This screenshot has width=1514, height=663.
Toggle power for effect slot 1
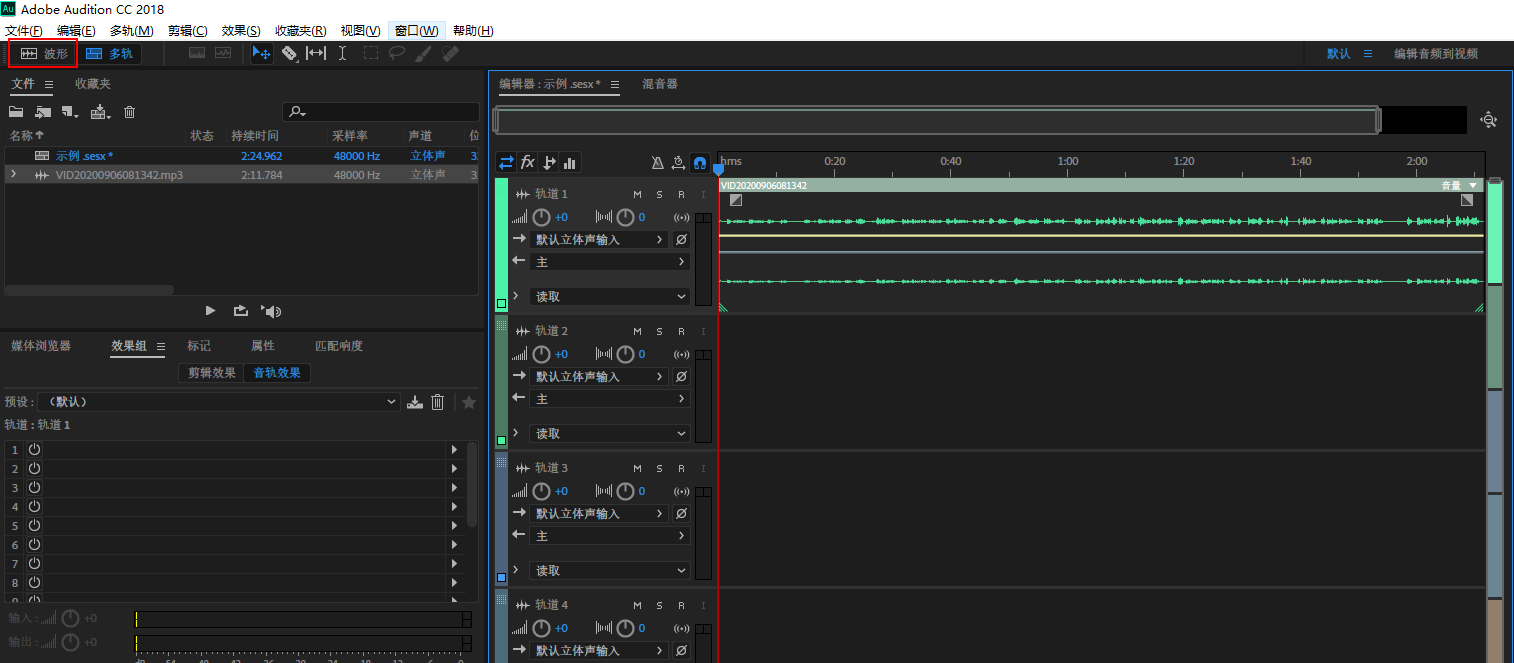[x=34, y=450]
